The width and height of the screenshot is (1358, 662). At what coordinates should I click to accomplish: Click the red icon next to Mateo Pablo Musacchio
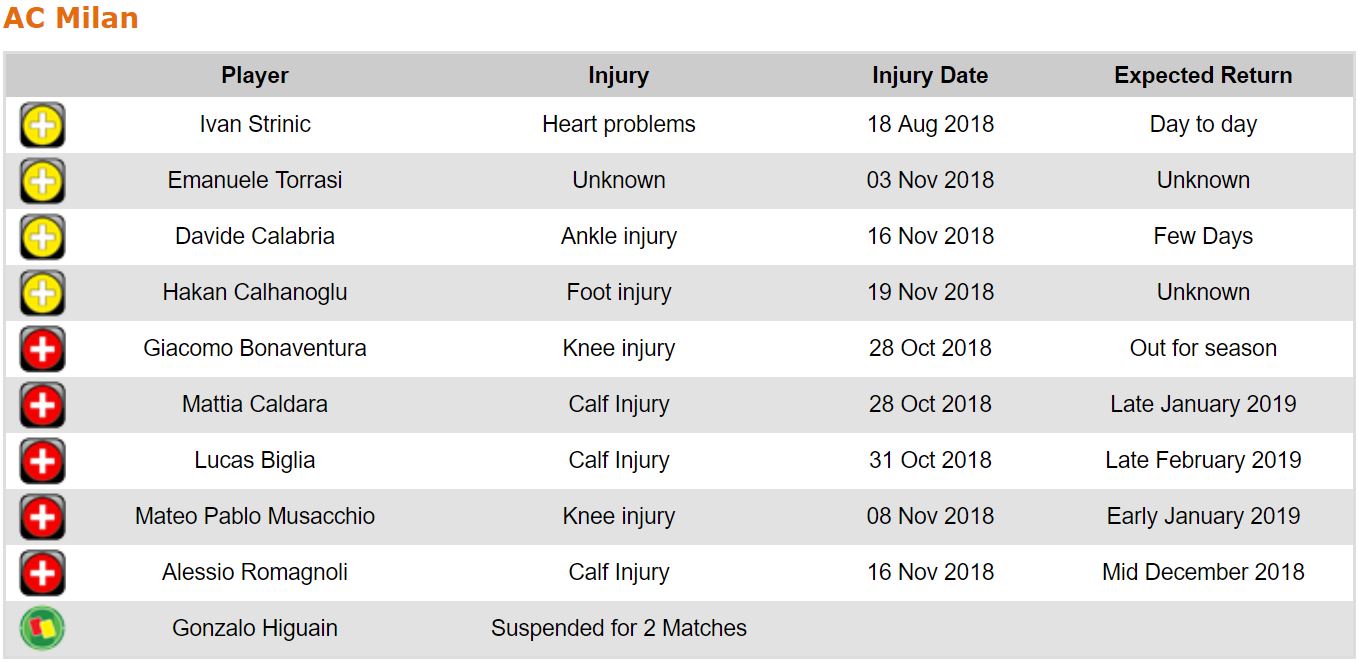42,518
